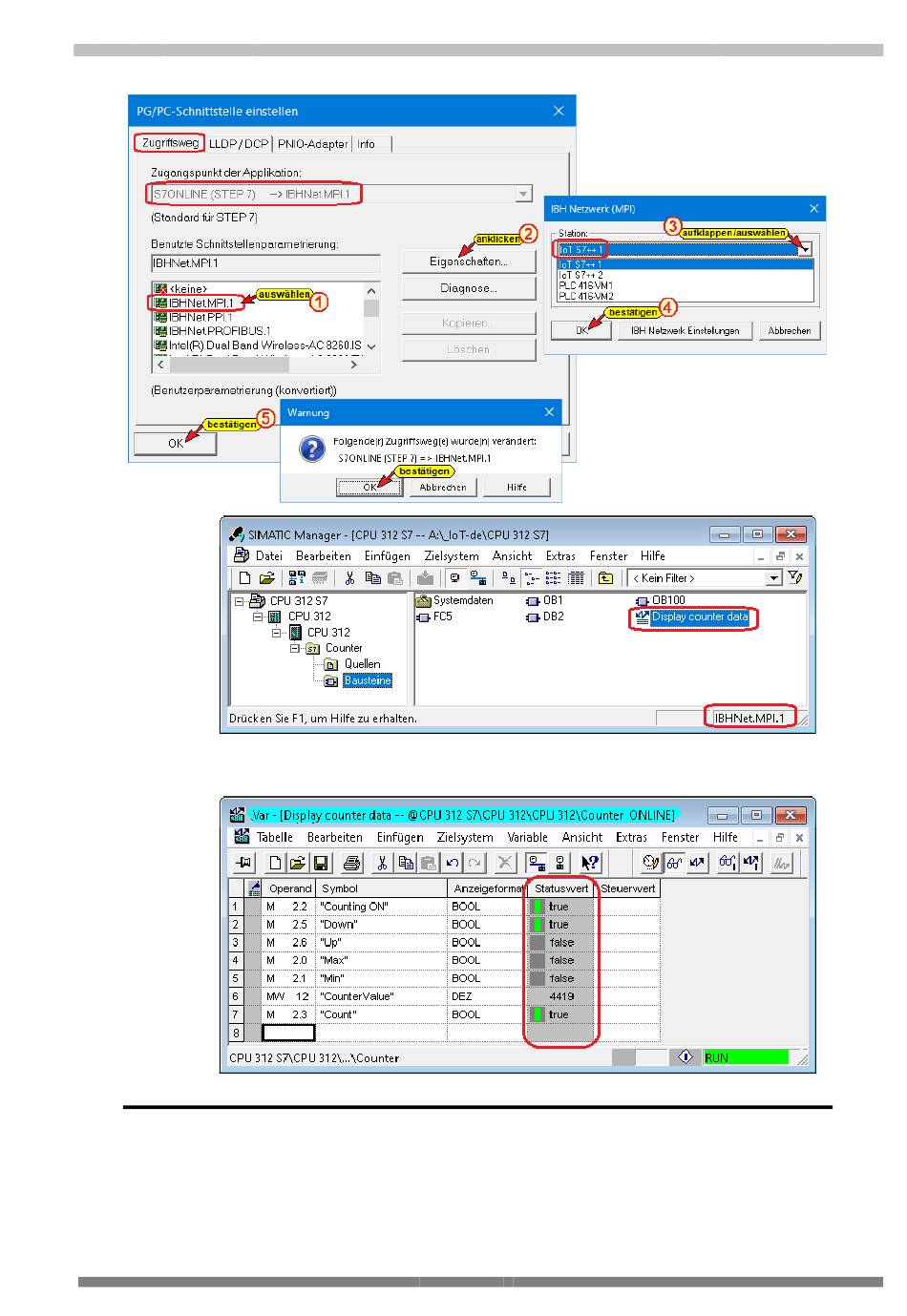Viewport: 907px width, 1316px height.
Task: Switch to the Info tab
Action: click(367, 144)
